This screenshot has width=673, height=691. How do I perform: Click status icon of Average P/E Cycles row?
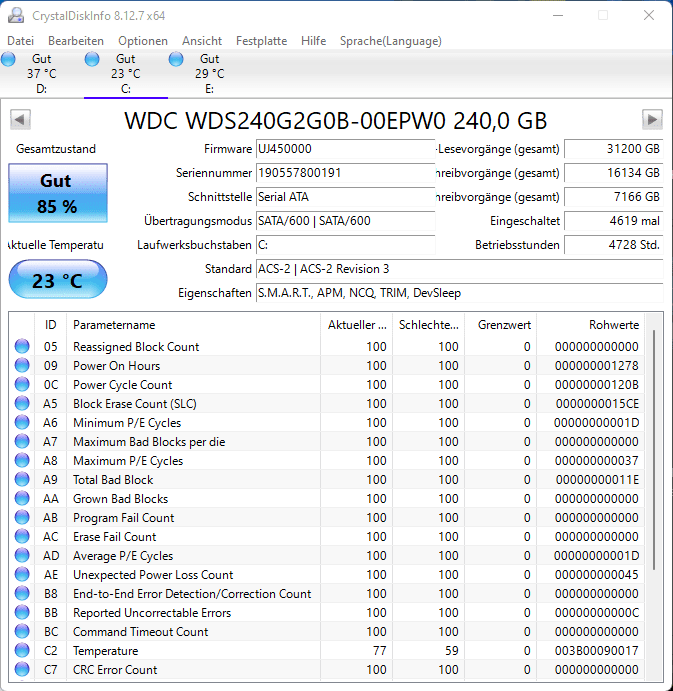tap(22, 555)
